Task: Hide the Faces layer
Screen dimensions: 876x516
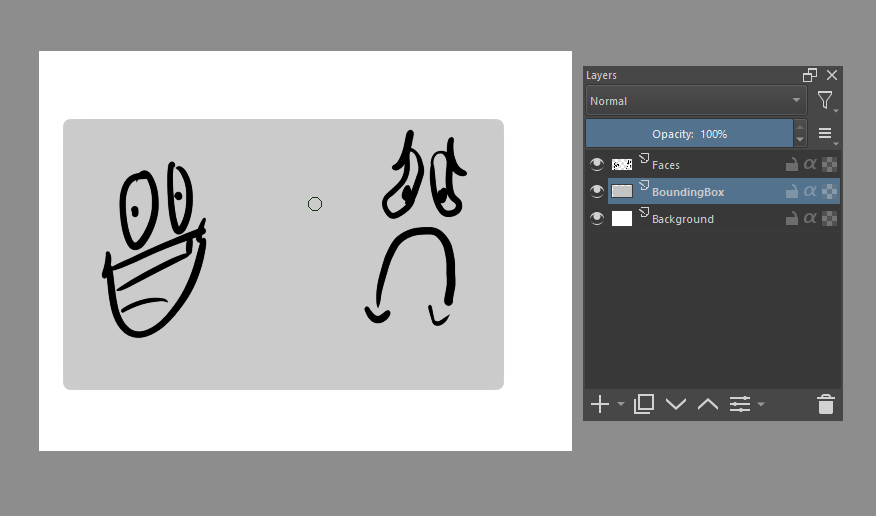Action: point(597,164)
